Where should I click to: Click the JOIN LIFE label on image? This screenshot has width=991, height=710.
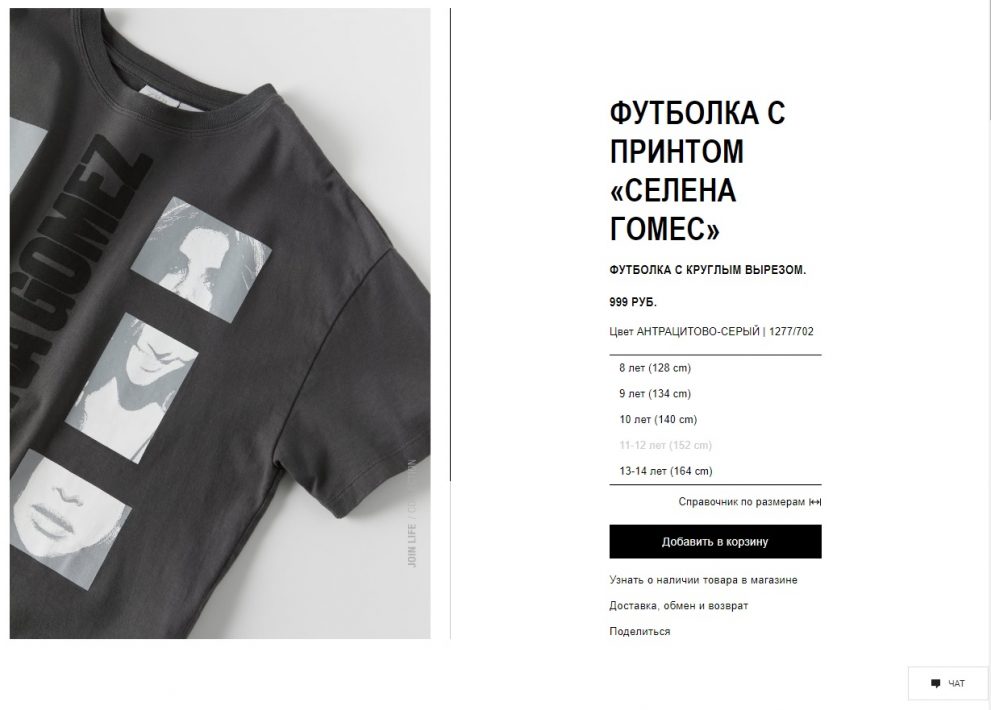[x=412, y=546]
